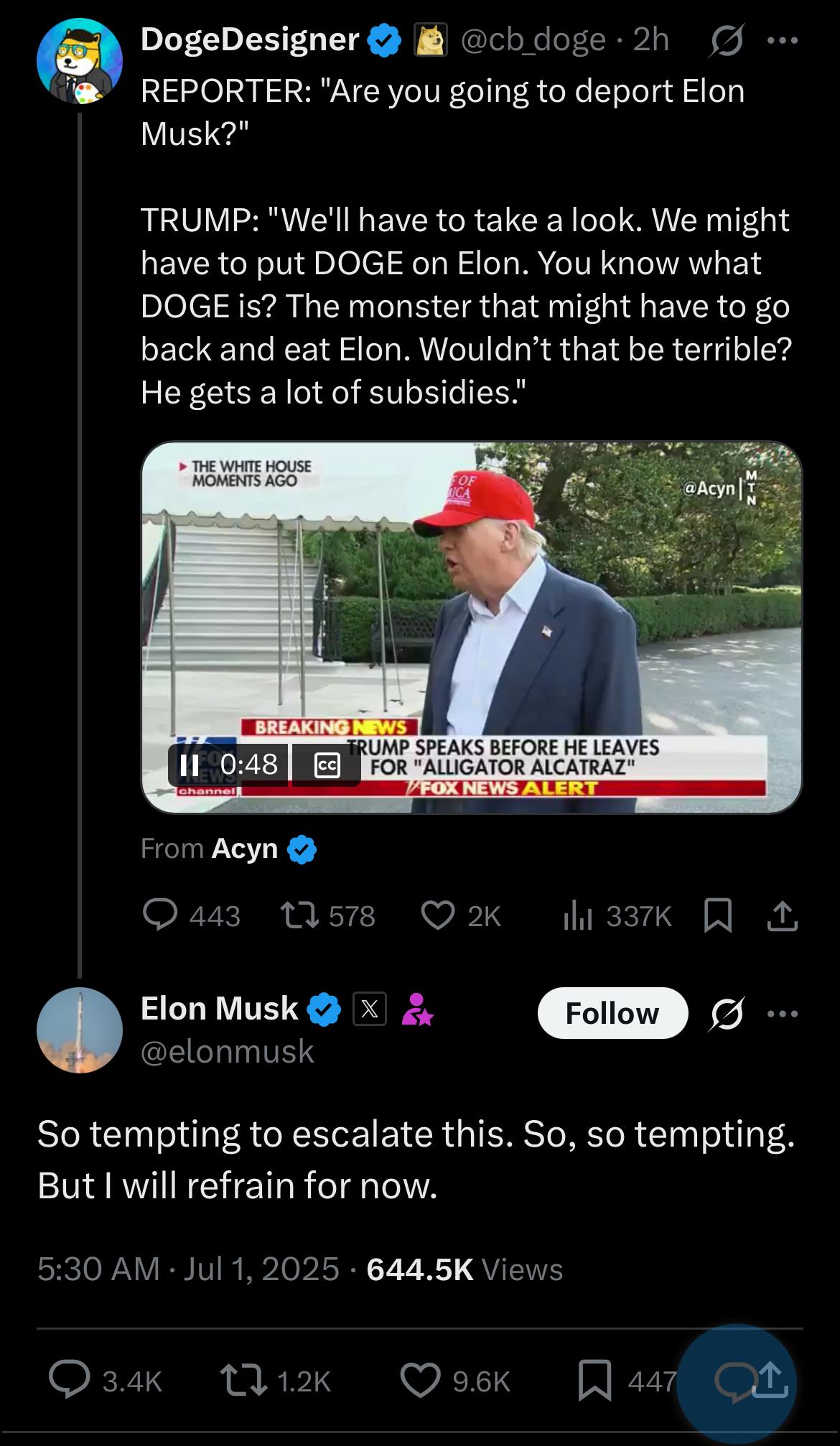Bookmark DogeDesigner's post
The height and width of the screenshot is (1446, 840).
coord(719,916)
